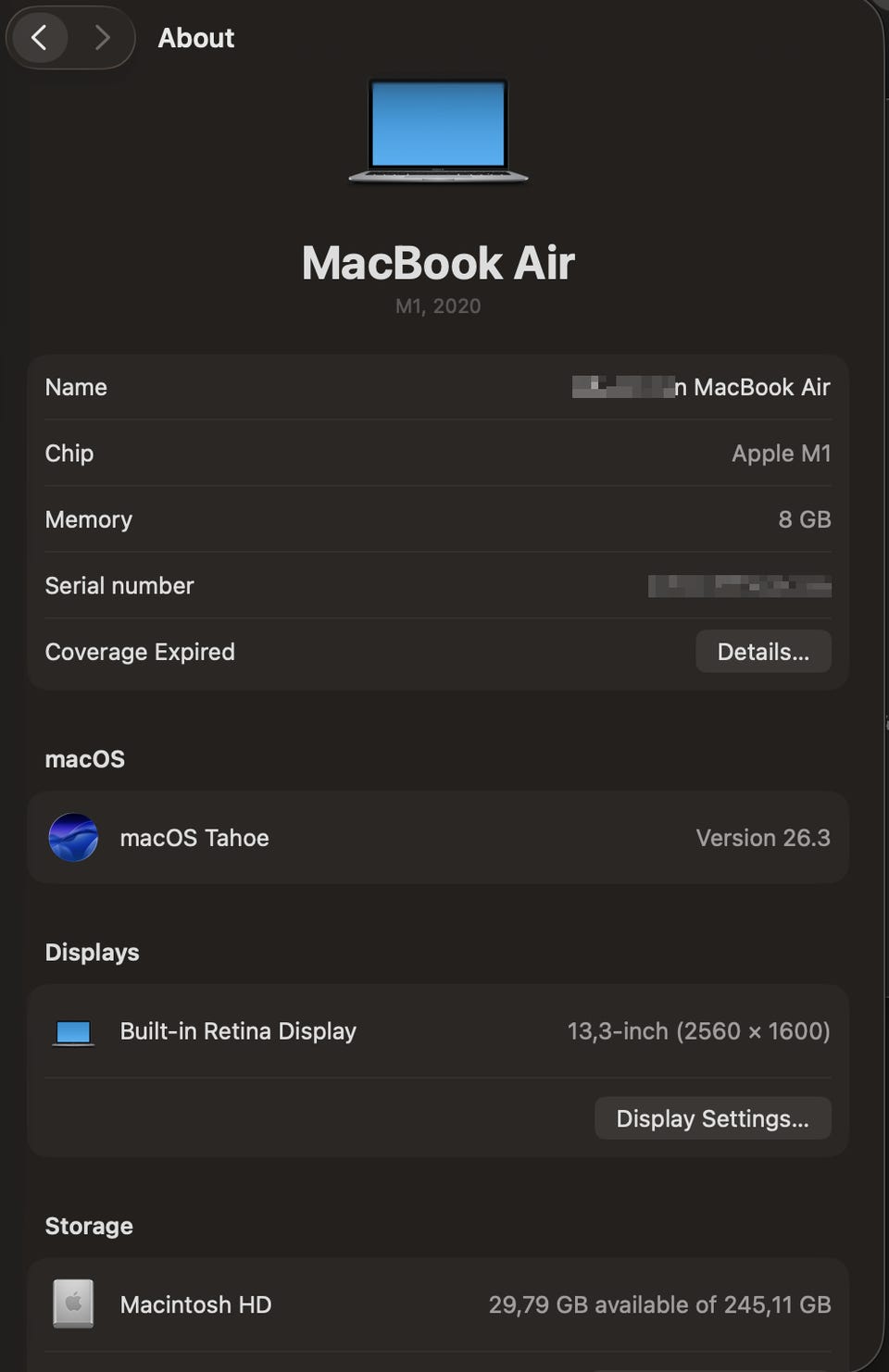The height and width of the screenshot is (1372, 889).
Task: Go forward with the right chevron button
Action: coord(102,38)
